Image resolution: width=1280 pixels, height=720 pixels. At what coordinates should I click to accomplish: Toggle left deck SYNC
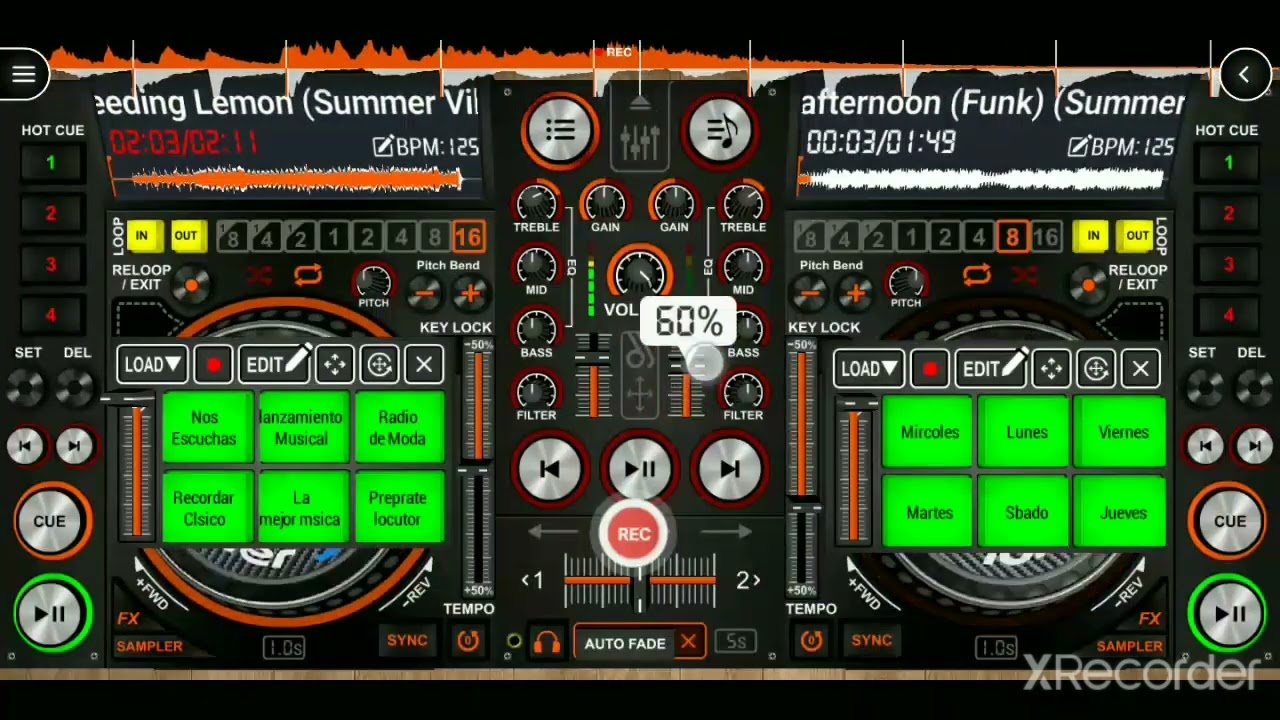(407, 640)
